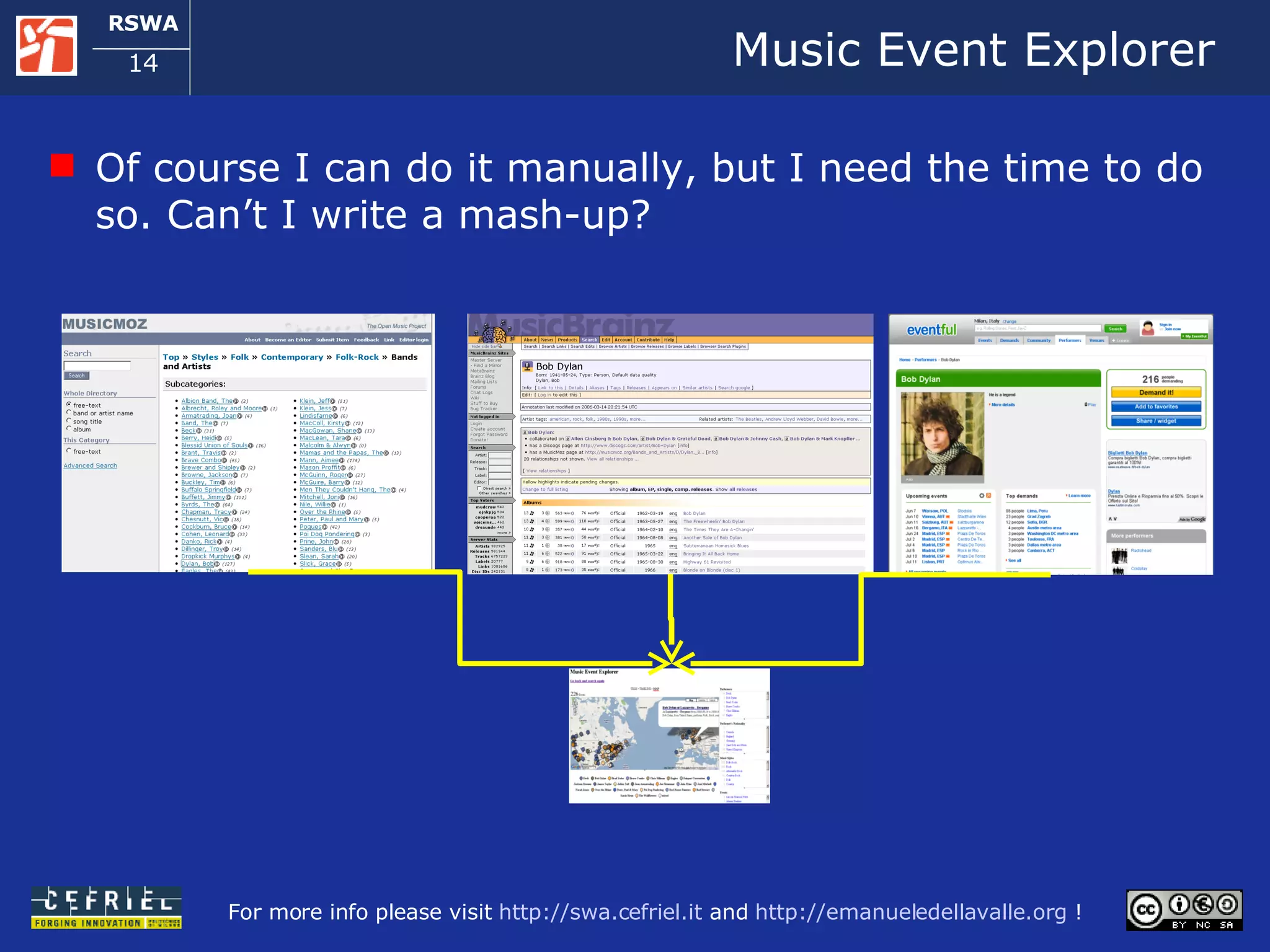Click MusicBrainz Artist search field
This screenshot has height=952, width=1270.
500,456
